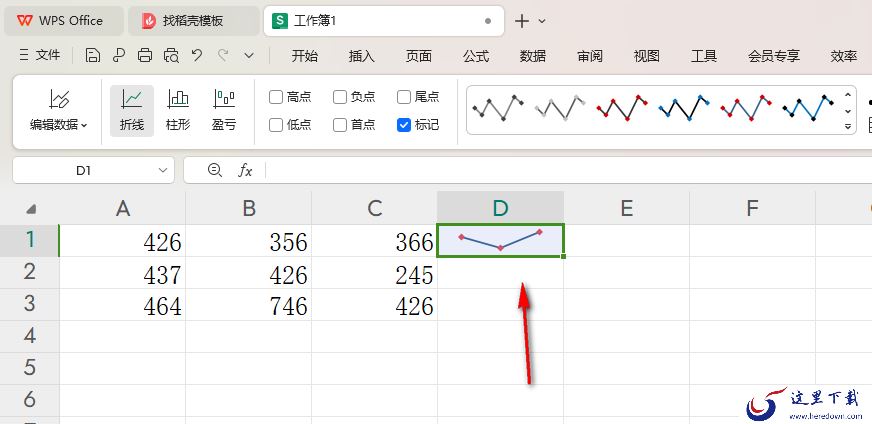The height and width of the screenshot is (424, 872).
Task: Click cell A2 with value 437
Action: 123,273
